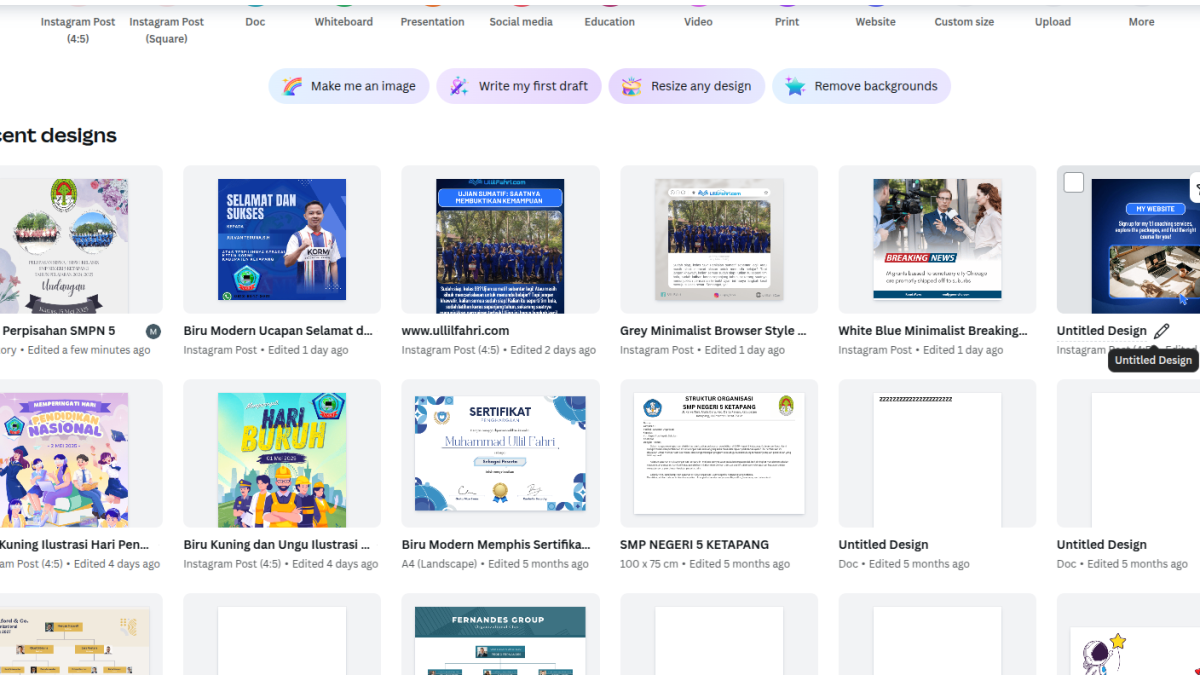Tick the selection checkbox on the Untitled Design card

click(x=1074, y=182)
